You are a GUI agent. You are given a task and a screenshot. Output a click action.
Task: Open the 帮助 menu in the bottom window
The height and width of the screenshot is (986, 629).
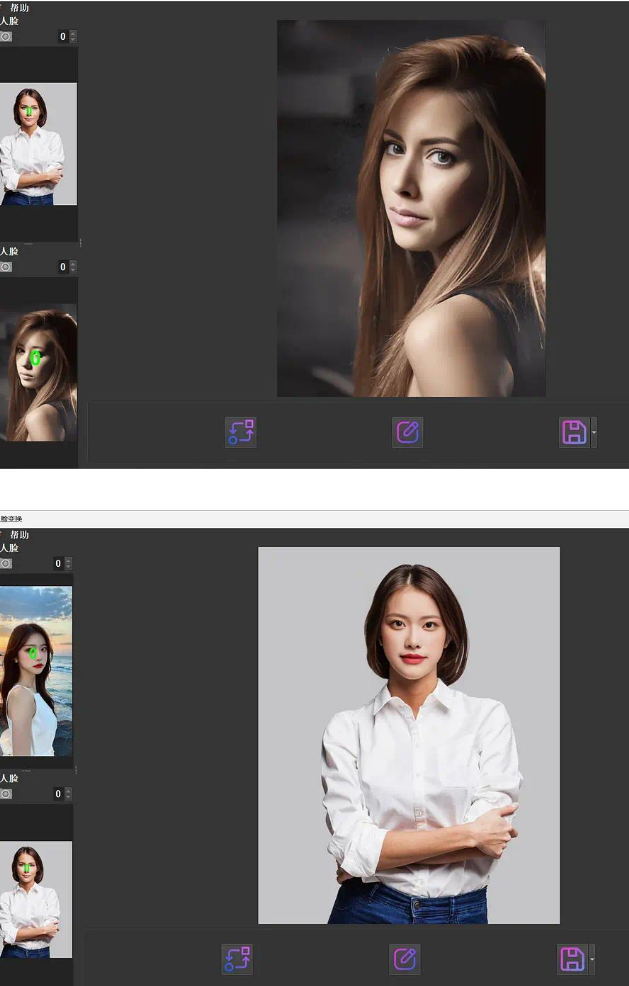(19, 535)
